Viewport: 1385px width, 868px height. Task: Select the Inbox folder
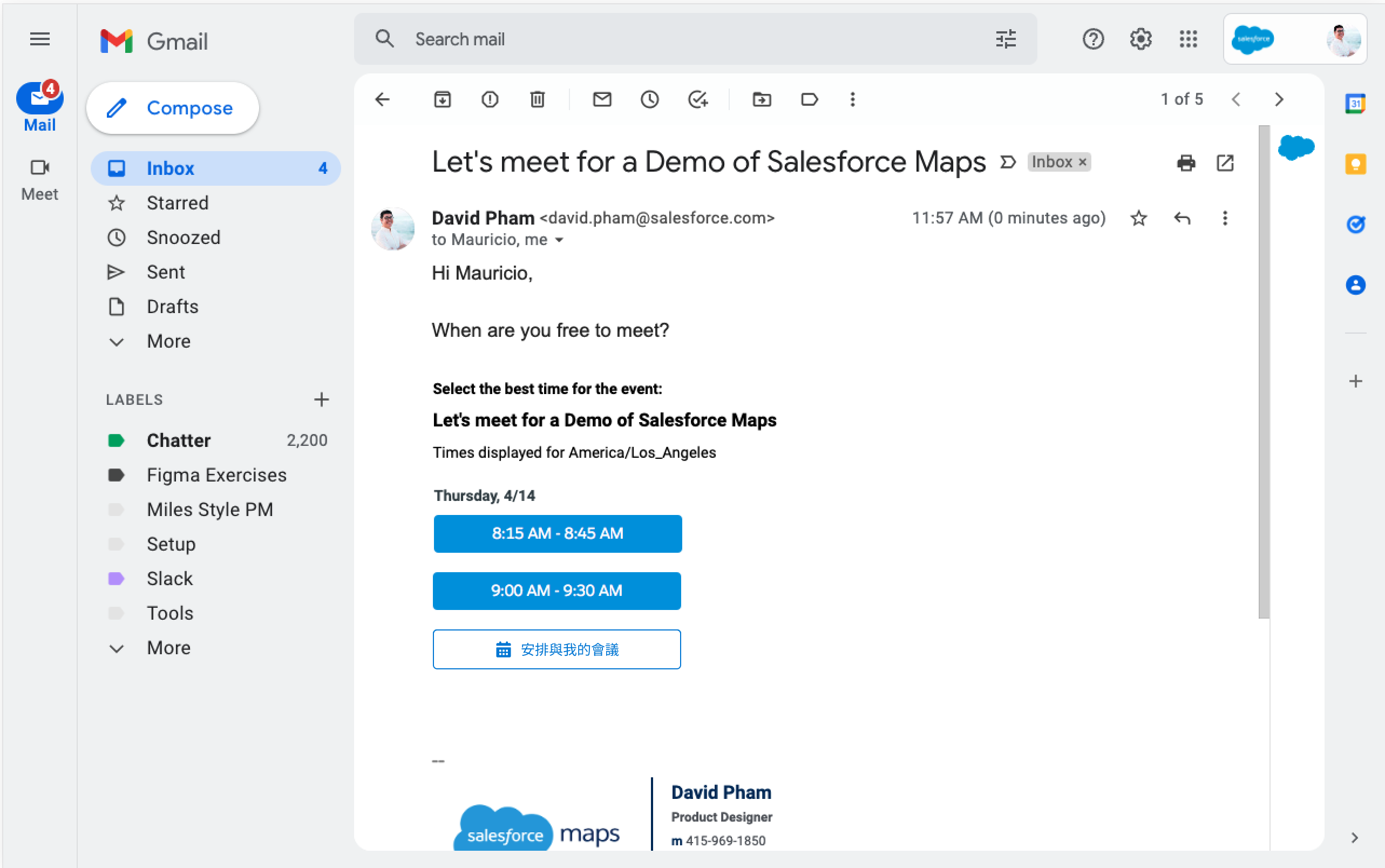coord(216,168)
